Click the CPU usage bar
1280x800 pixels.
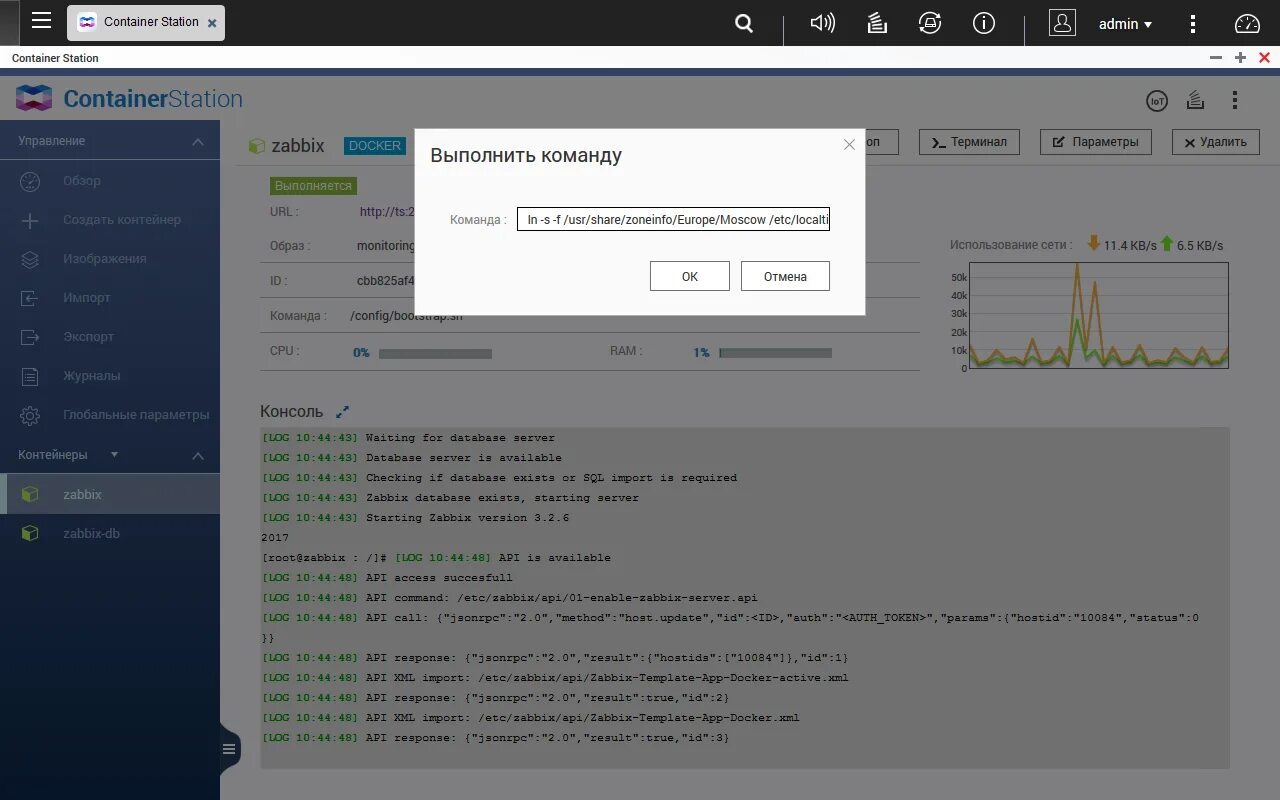click(435, 353)
